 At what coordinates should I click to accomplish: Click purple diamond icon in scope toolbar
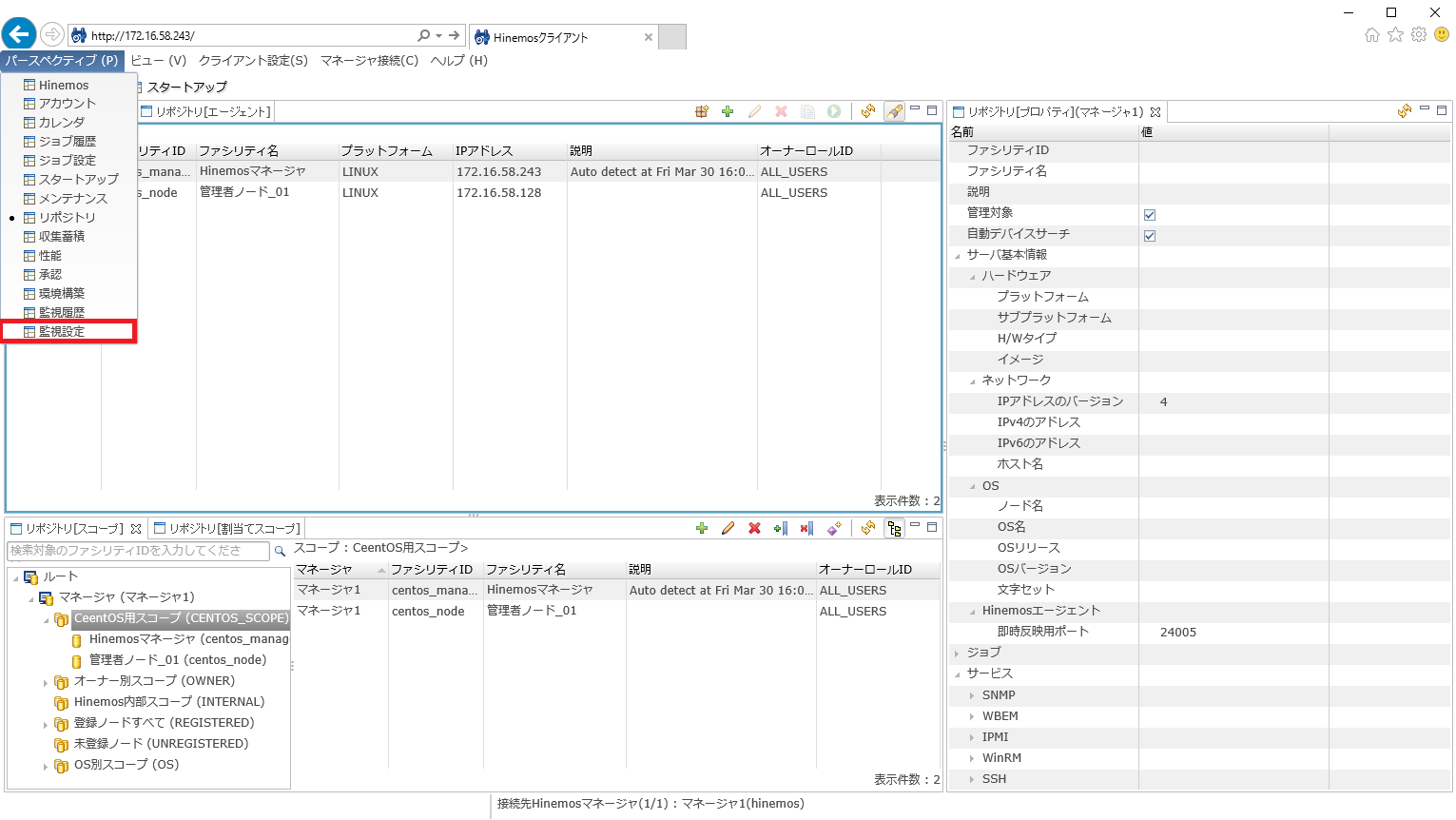834,528
